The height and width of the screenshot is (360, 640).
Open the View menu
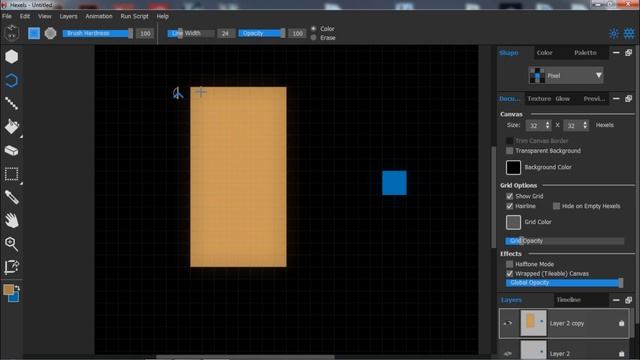click(44, 16)
